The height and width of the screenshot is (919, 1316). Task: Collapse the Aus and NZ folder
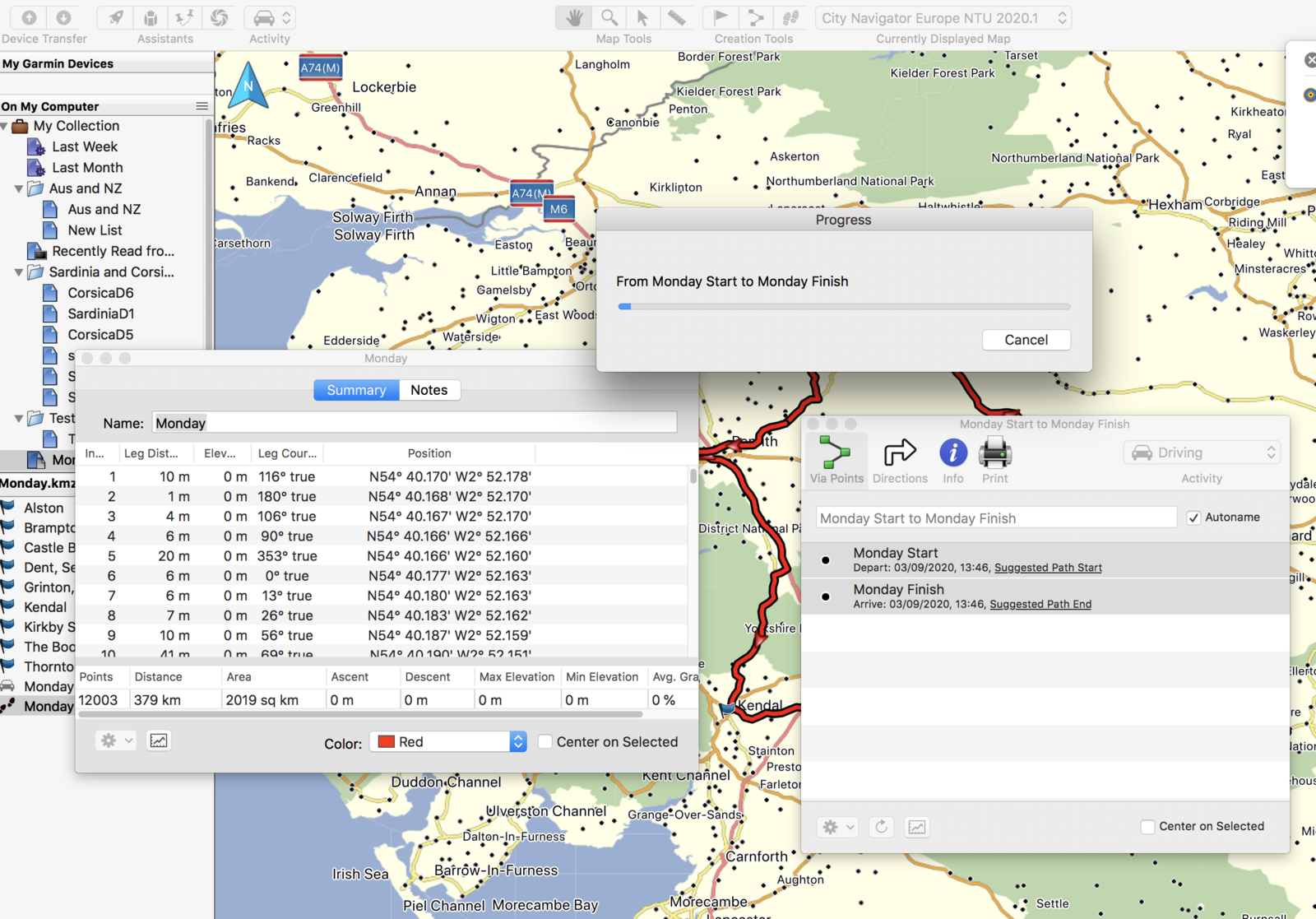(x=19, y=188)
